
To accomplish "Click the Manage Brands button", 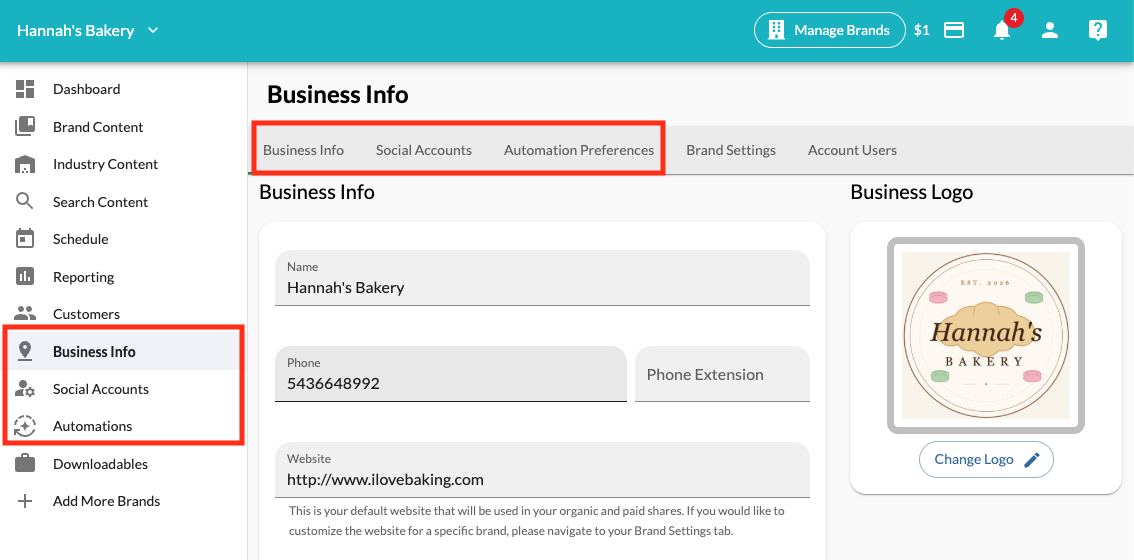I will [830, 30].
